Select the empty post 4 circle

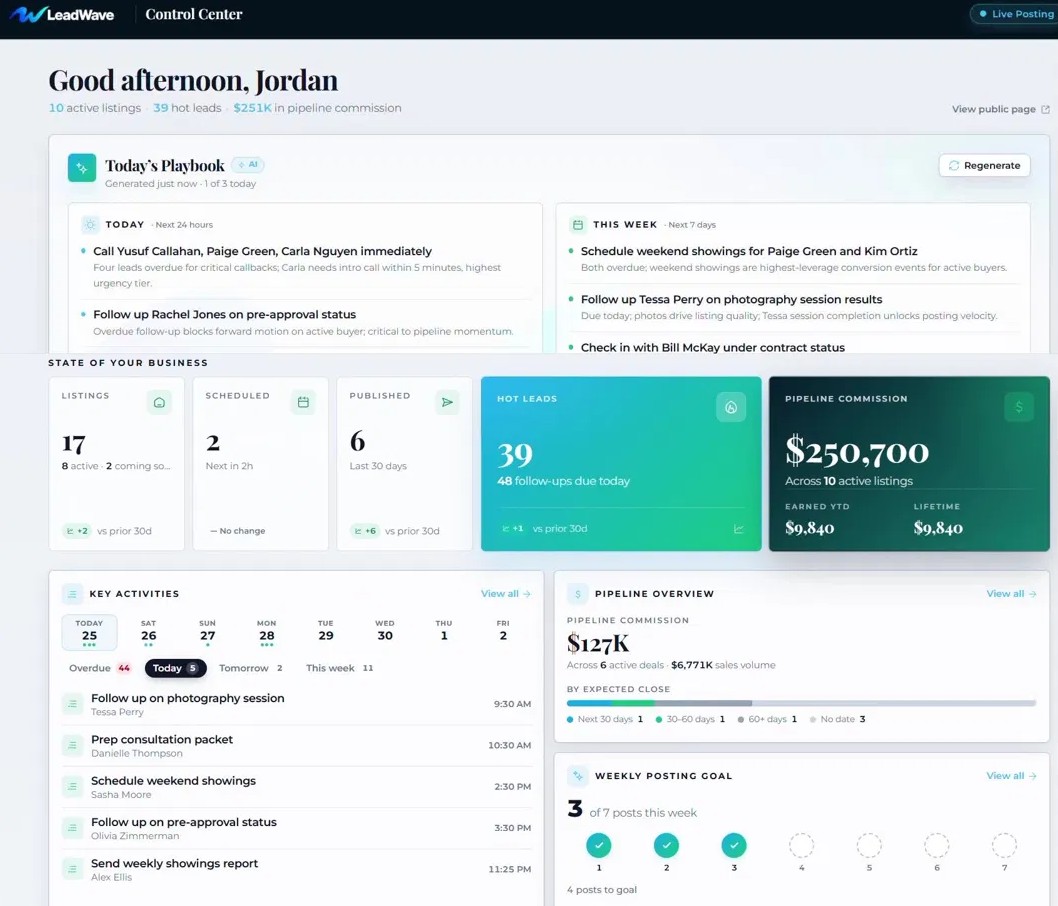tap(802, 845)
